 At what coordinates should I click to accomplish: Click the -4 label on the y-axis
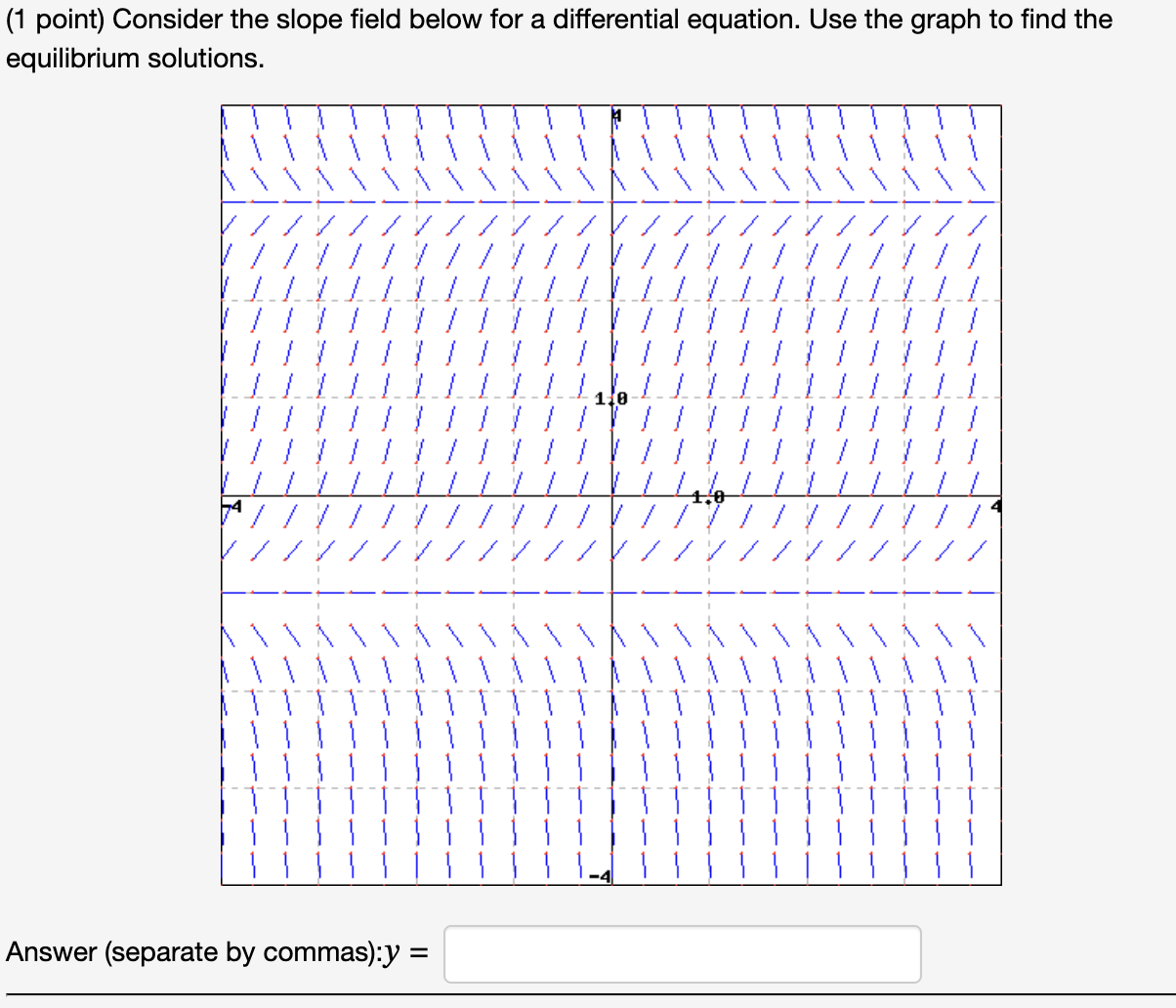click(x=600, y=875)
